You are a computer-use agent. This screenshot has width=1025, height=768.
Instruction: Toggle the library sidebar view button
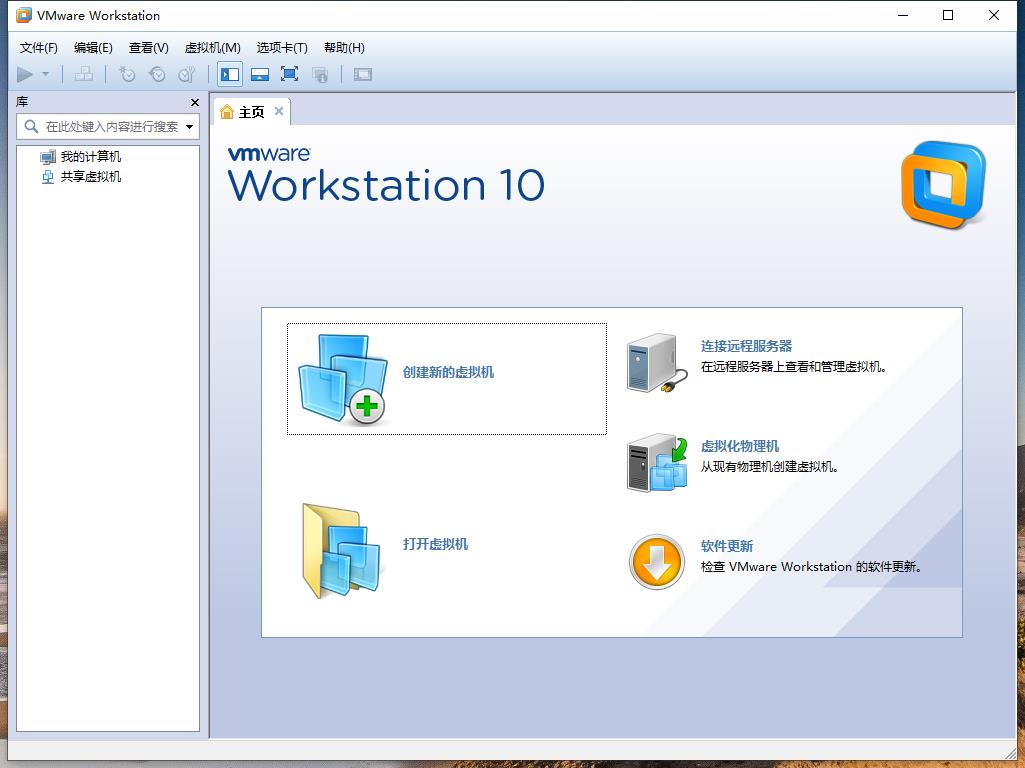point(230,74)
